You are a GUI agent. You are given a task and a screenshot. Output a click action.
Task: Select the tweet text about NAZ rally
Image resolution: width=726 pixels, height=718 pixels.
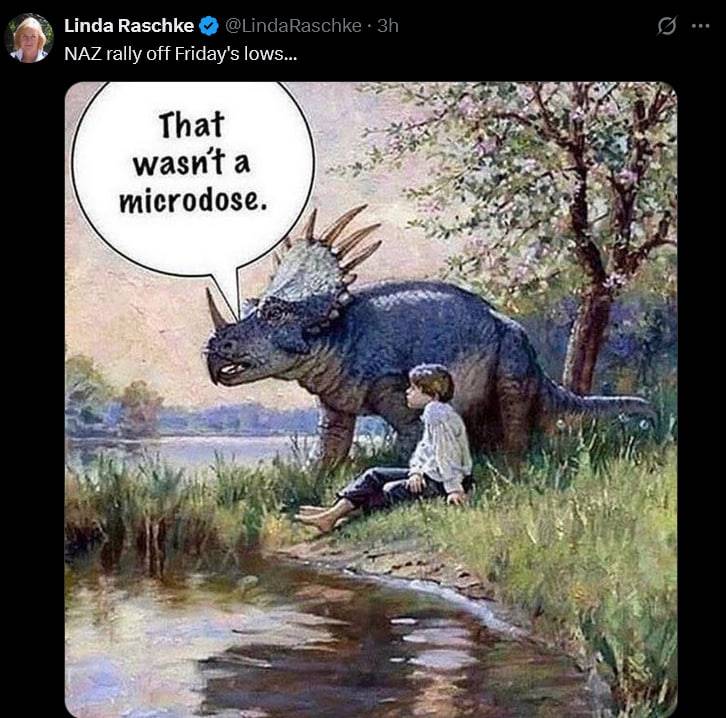click(181, 54)
